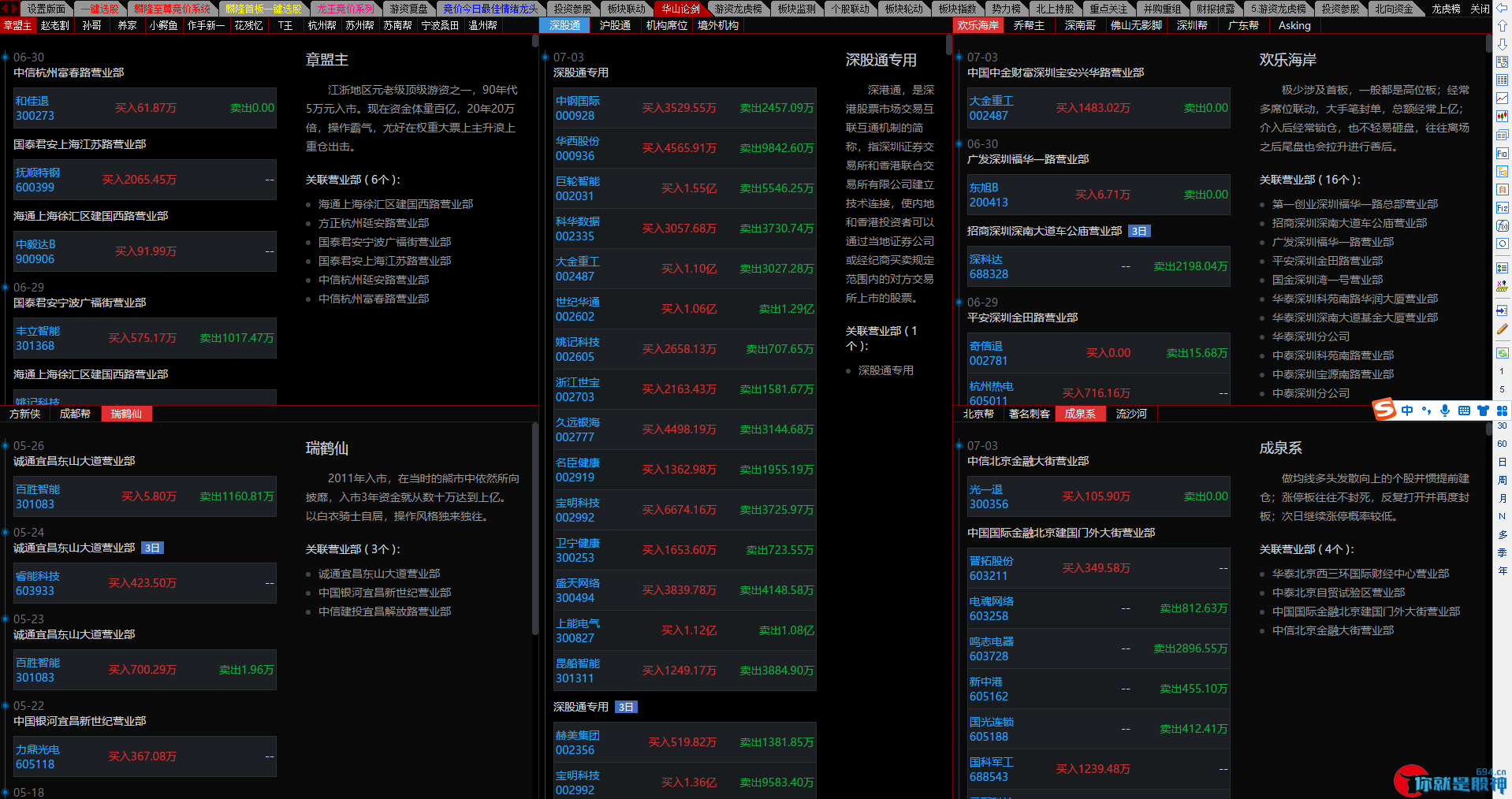Select the 小鳄鱼 trader tab

163,25
